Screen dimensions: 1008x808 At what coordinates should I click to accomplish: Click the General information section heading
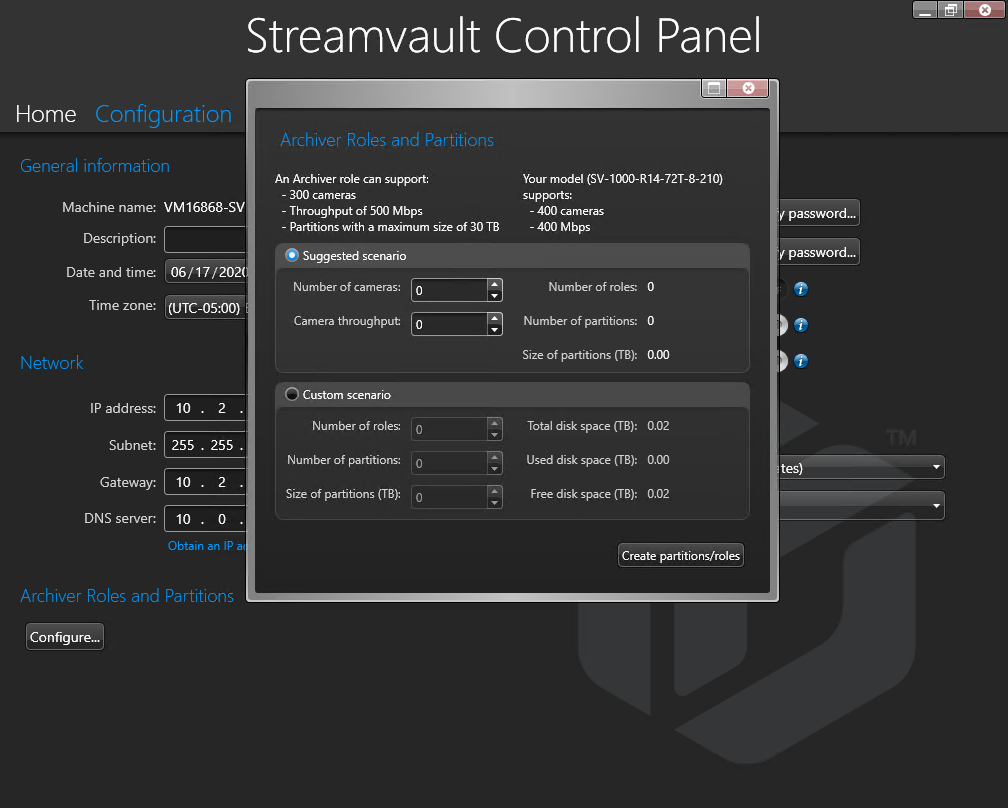(x=95, y=166)
